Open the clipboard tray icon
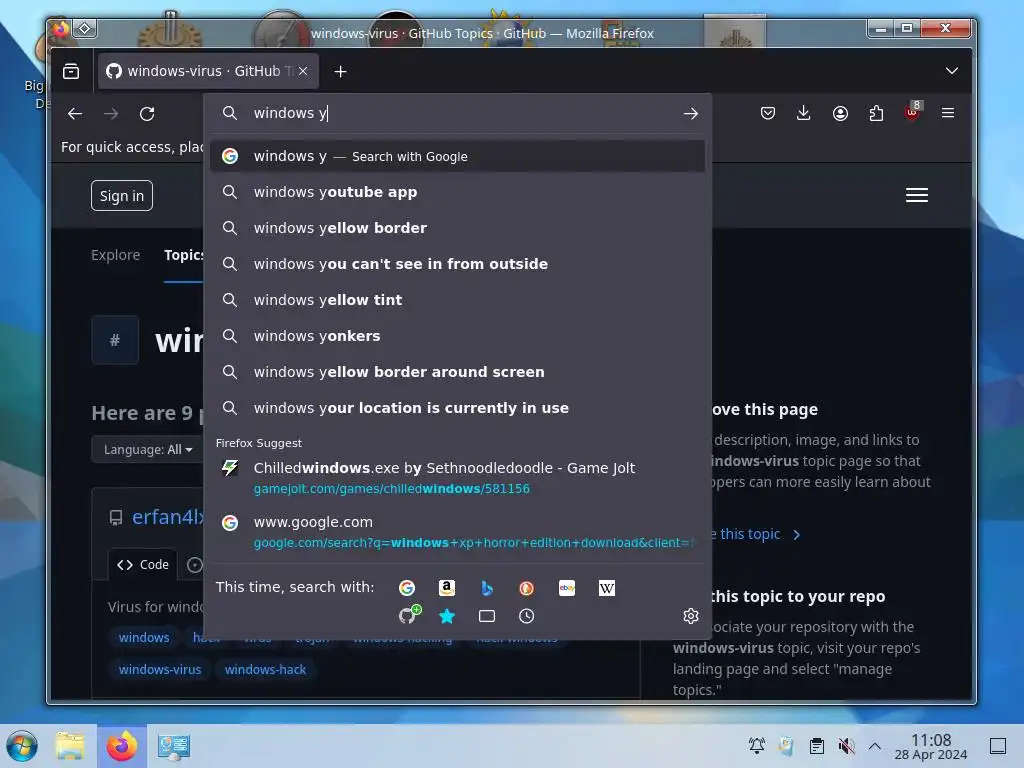 tap(816, 745)
